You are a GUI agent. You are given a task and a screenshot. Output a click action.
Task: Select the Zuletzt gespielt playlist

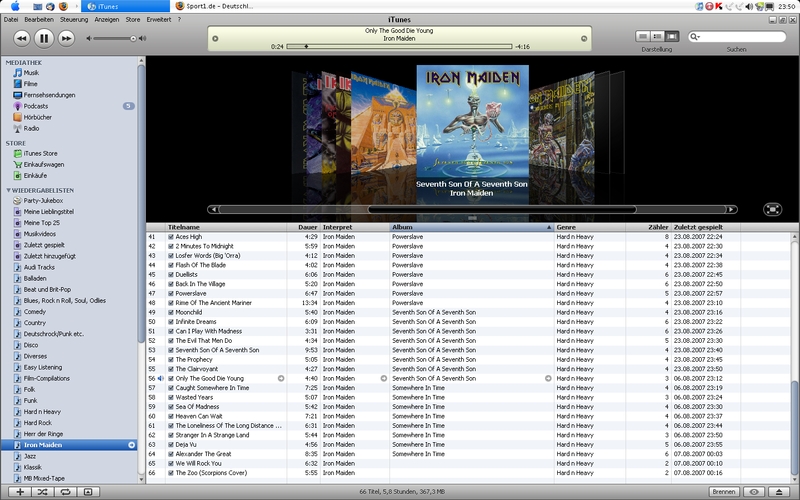pyautogui.click(x=44, y=245)
